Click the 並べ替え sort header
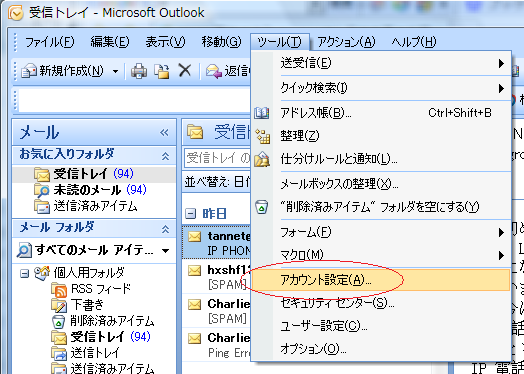The width and height of the screenshot is (524, 374). click(x=217, y=183)
